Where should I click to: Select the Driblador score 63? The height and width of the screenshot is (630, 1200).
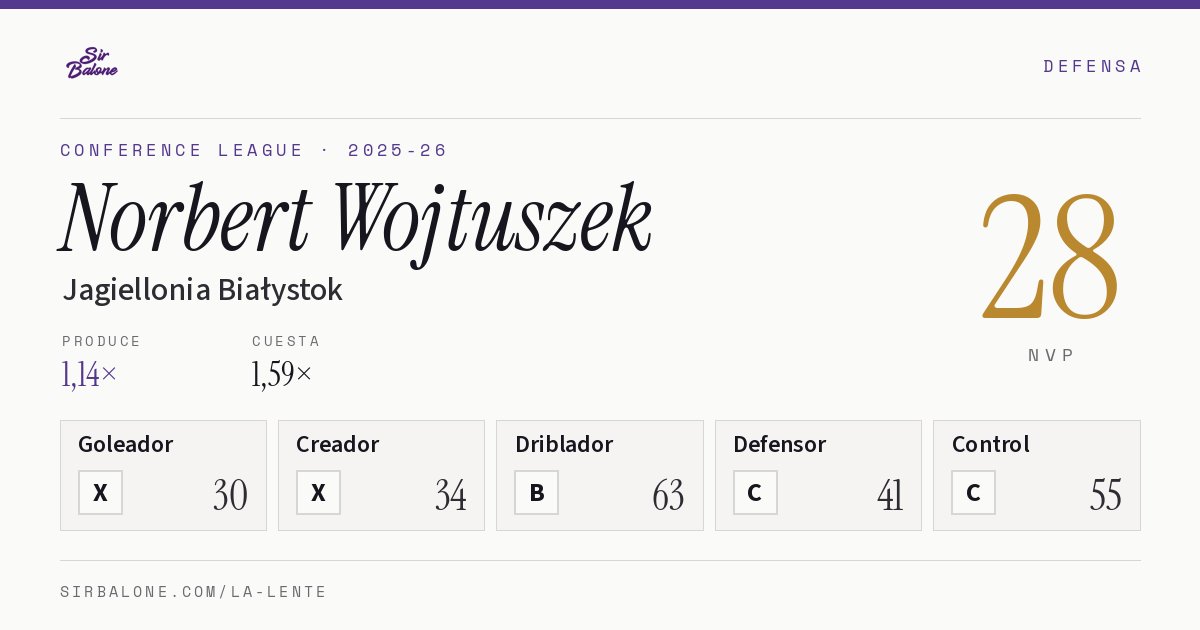[x=668, y=495]
